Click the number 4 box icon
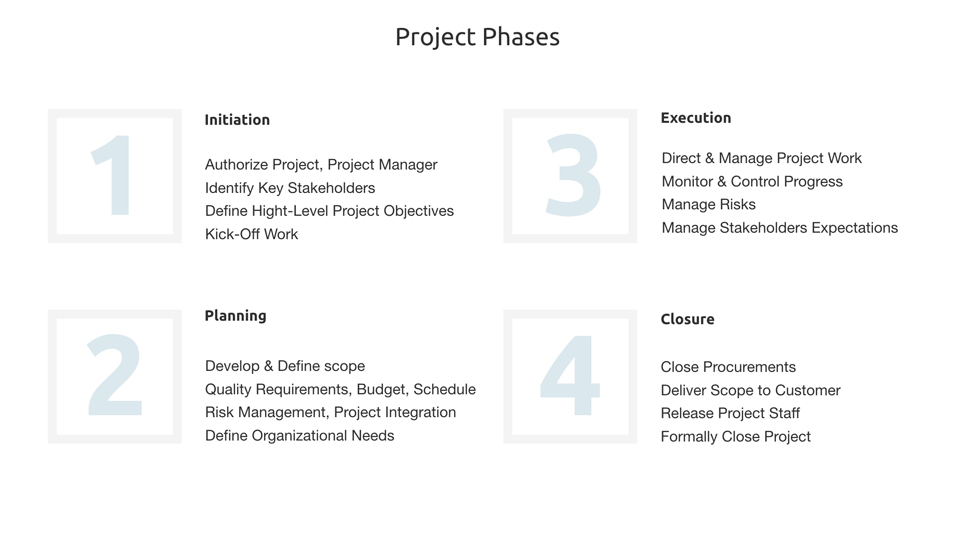 [x=570, y=376]
